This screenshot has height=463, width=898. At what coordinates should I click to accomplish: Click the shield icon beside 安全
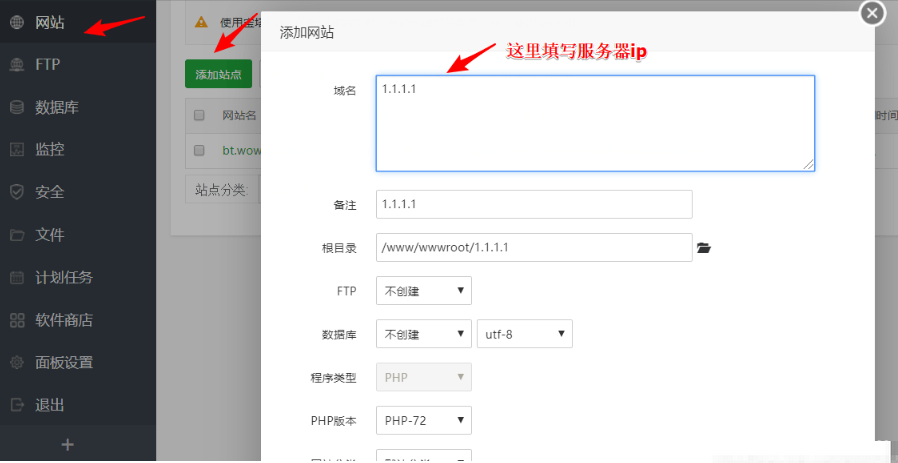click(17, 192)
